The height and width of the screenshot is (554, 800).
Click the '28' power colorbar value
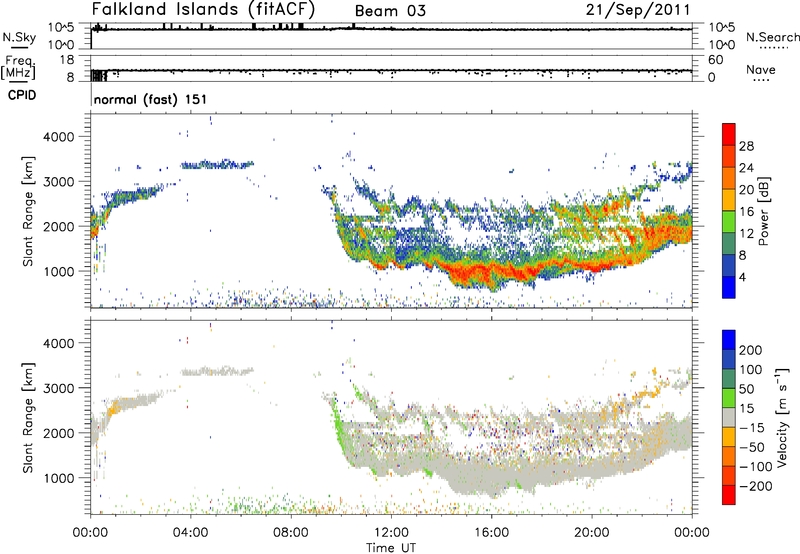[746, 146]
